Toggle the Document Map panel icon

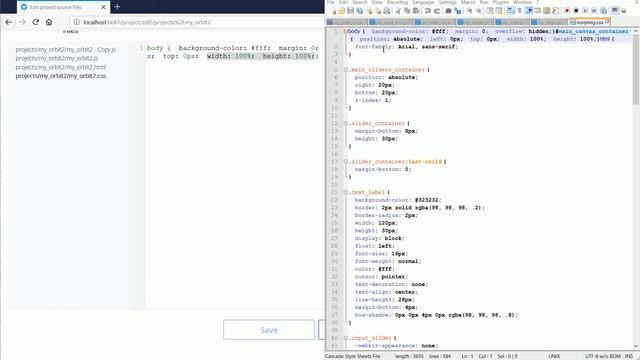point(547,11)
